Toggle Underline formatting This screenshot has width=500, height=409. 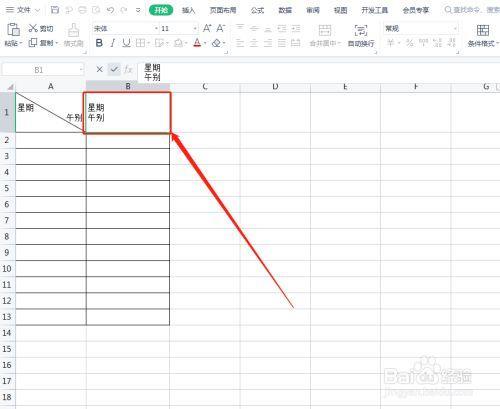tap(126, 43)
